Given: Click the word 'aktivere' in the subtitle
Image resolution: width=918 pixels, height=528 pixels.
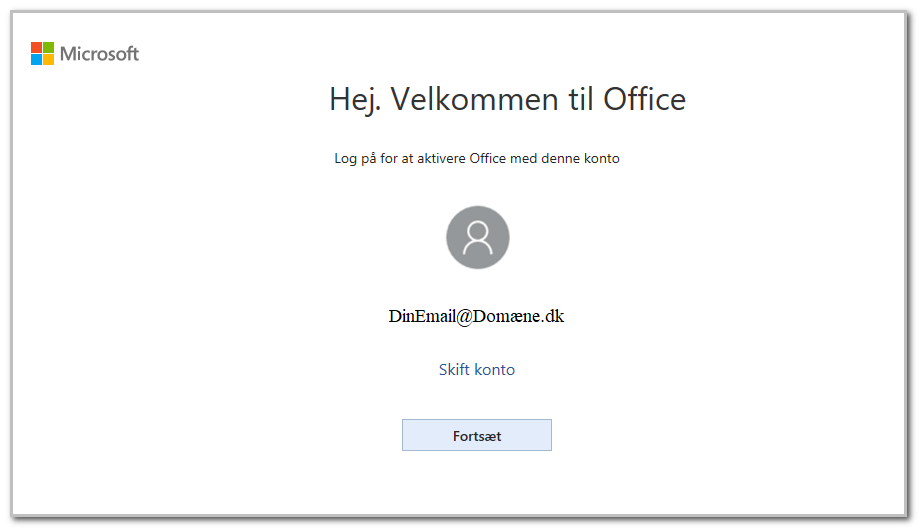Looking at the screenshot, I should tap(441, 159).
